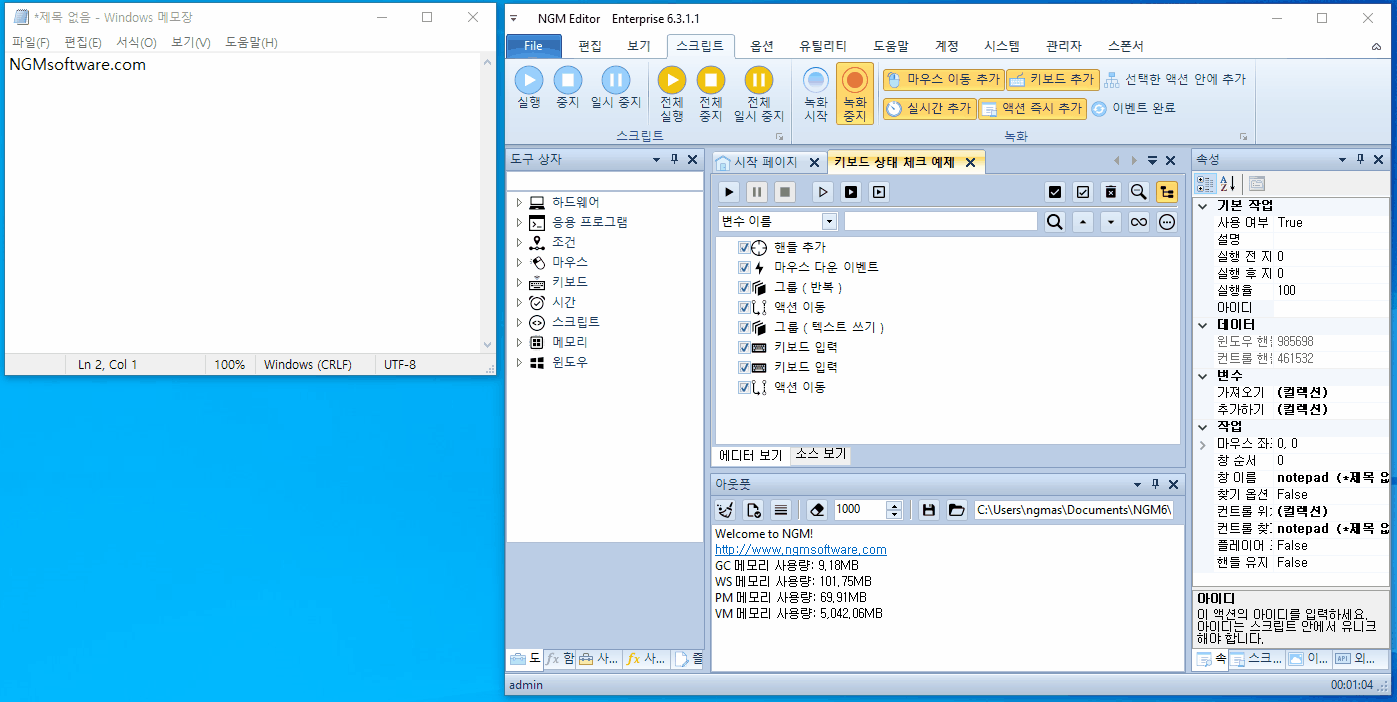Expand the 윈도우 toolbox node
1397x702 pixels.
click(519, 362)
